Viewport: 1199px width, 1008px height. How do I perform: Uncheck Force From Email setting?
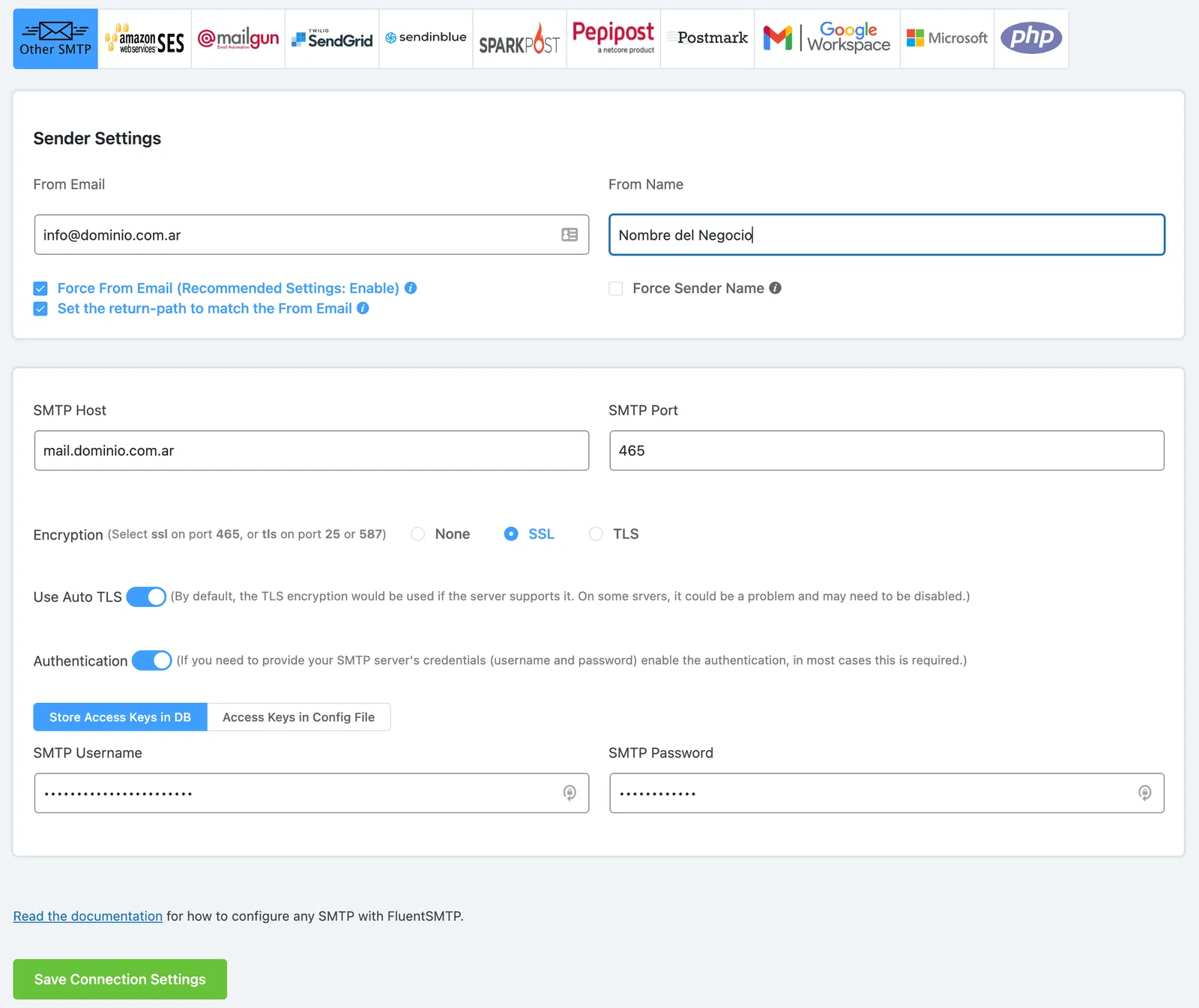click(40, 288)
